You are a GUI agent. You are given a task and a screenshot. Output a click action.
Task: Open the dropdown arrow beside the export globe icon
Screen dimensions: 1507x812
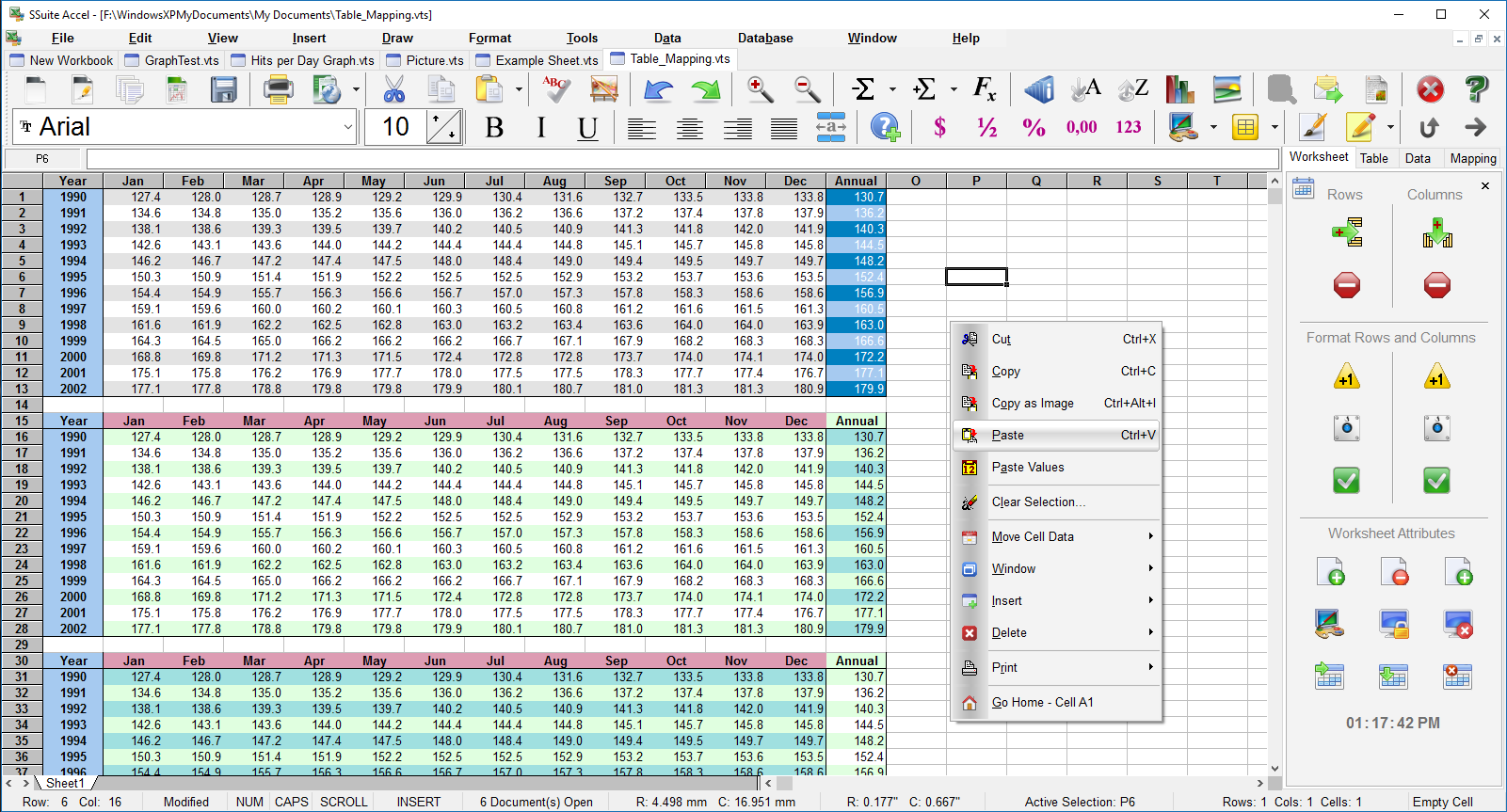point(356,90)
